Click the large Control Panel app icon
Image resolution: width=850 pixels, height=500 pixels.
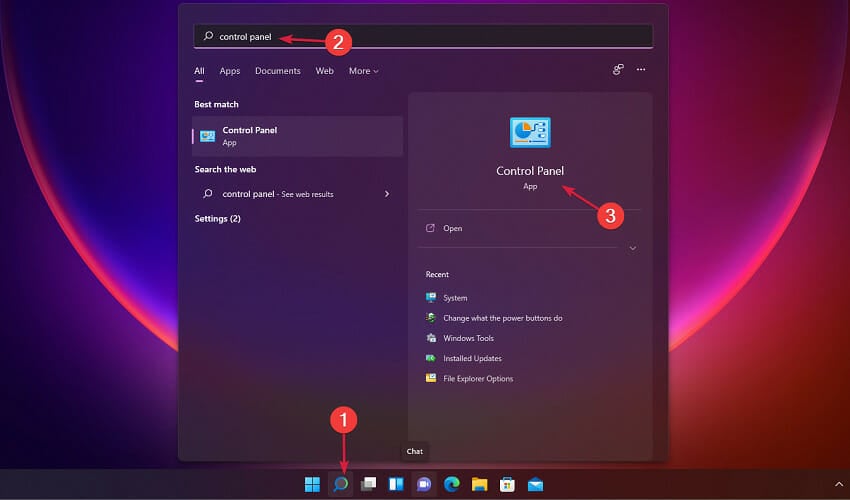pos(530,132)
